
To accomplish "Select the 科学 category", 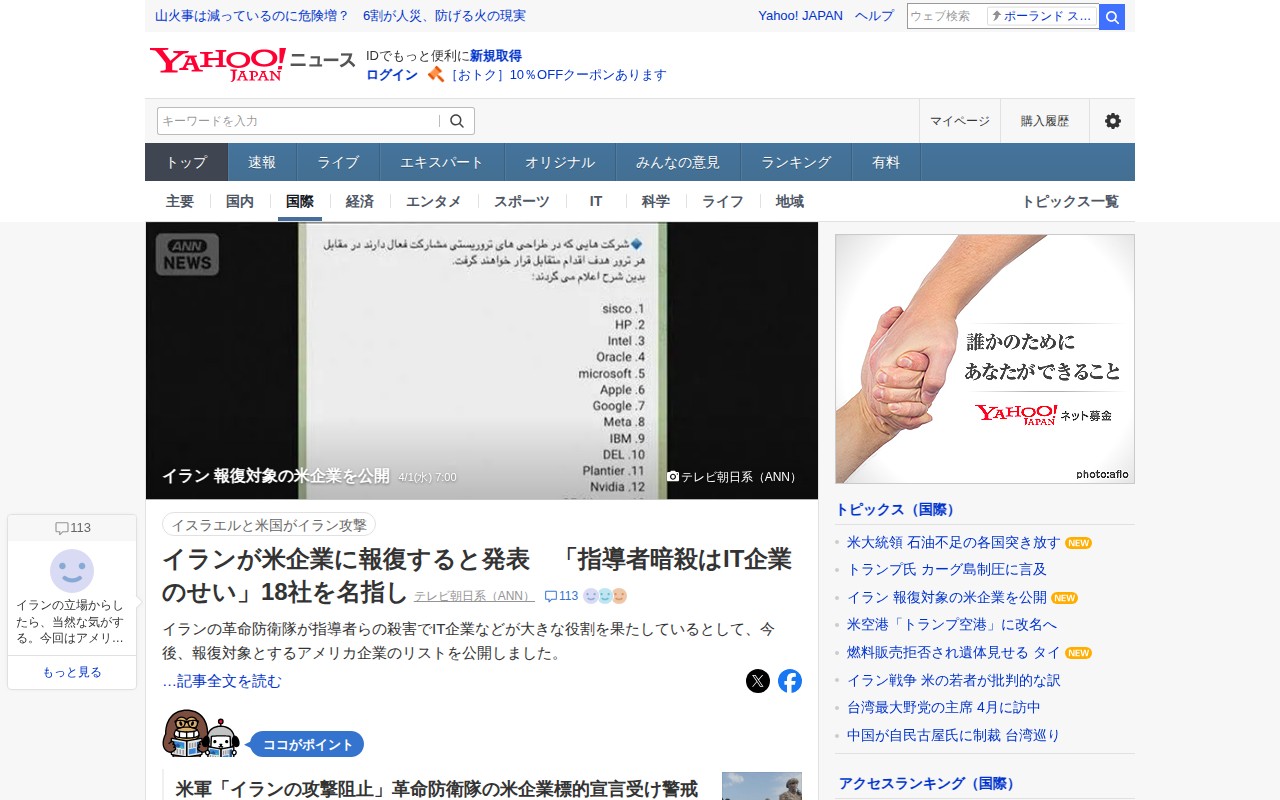I will coord(656,201).
